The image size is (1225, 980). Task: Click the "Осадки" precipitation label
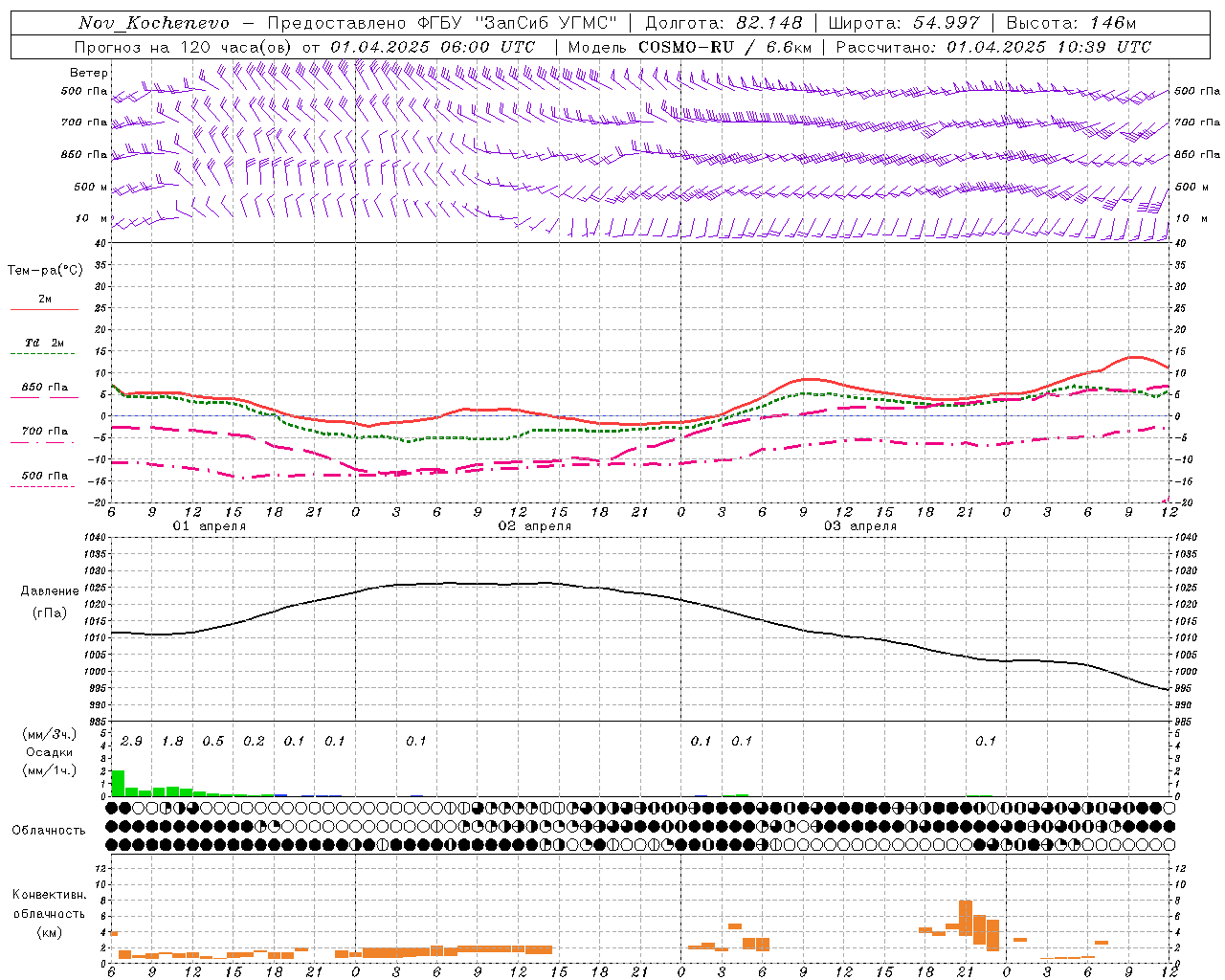click(x=49, y=752)
